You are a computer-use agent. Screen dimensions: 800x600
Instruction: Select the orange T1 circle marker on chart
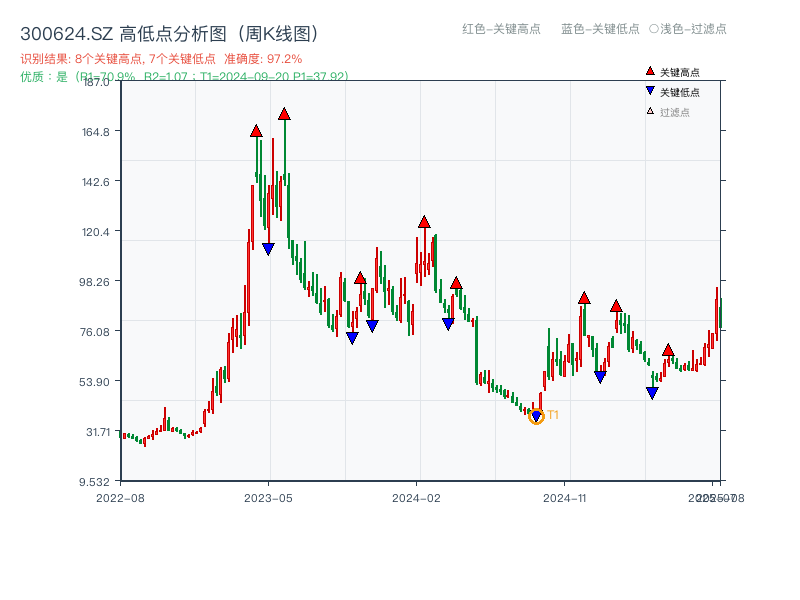[537, 415]
